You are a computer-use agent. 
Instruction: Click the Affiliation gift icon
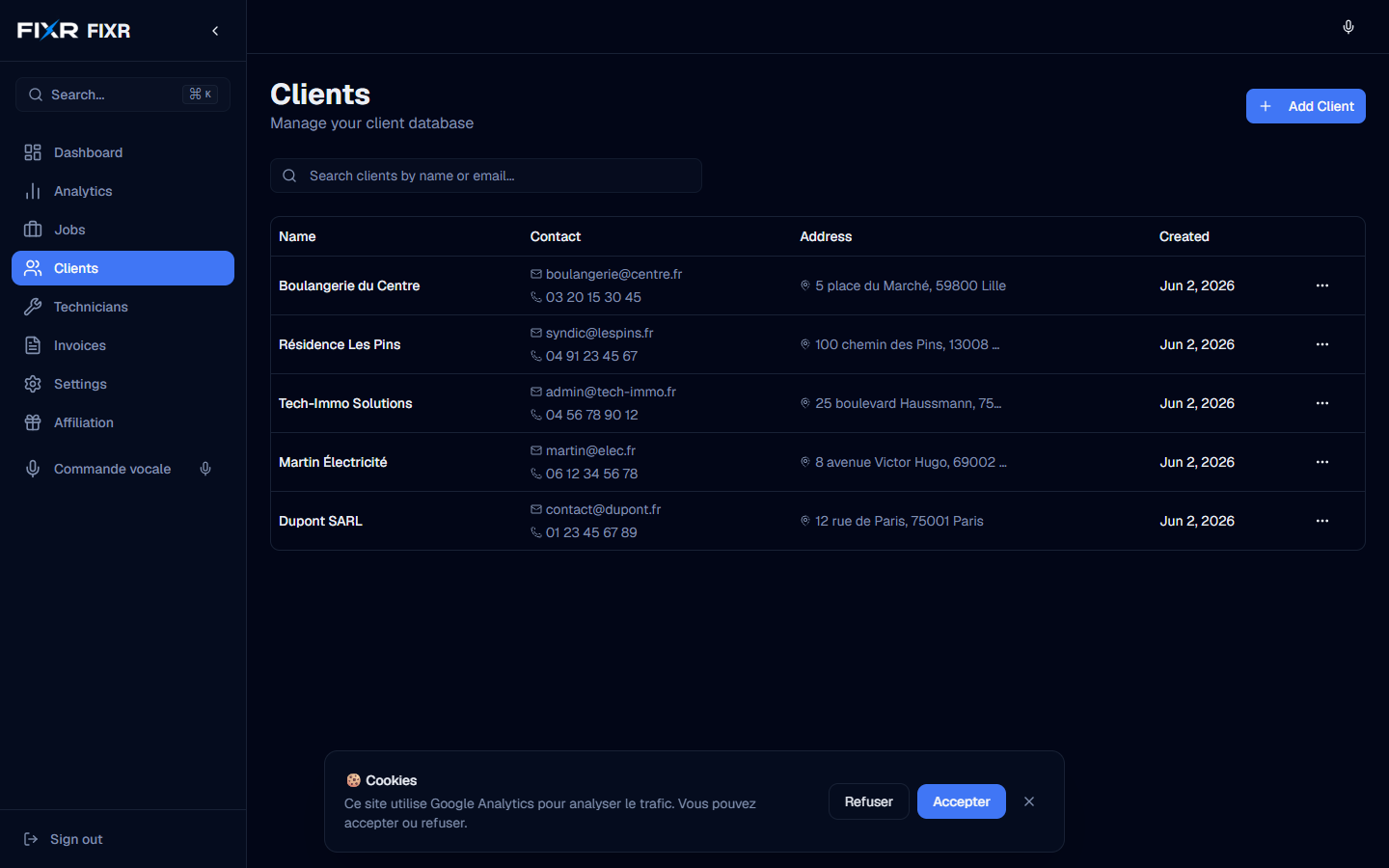coord(33,422)
